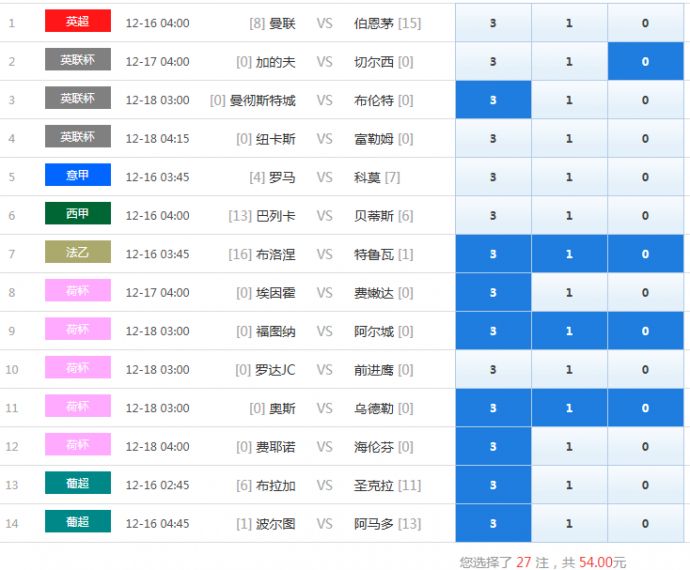
Task: Click the blue 意甲 league tag
Action: pyautogui.click(x=78, y=176)
